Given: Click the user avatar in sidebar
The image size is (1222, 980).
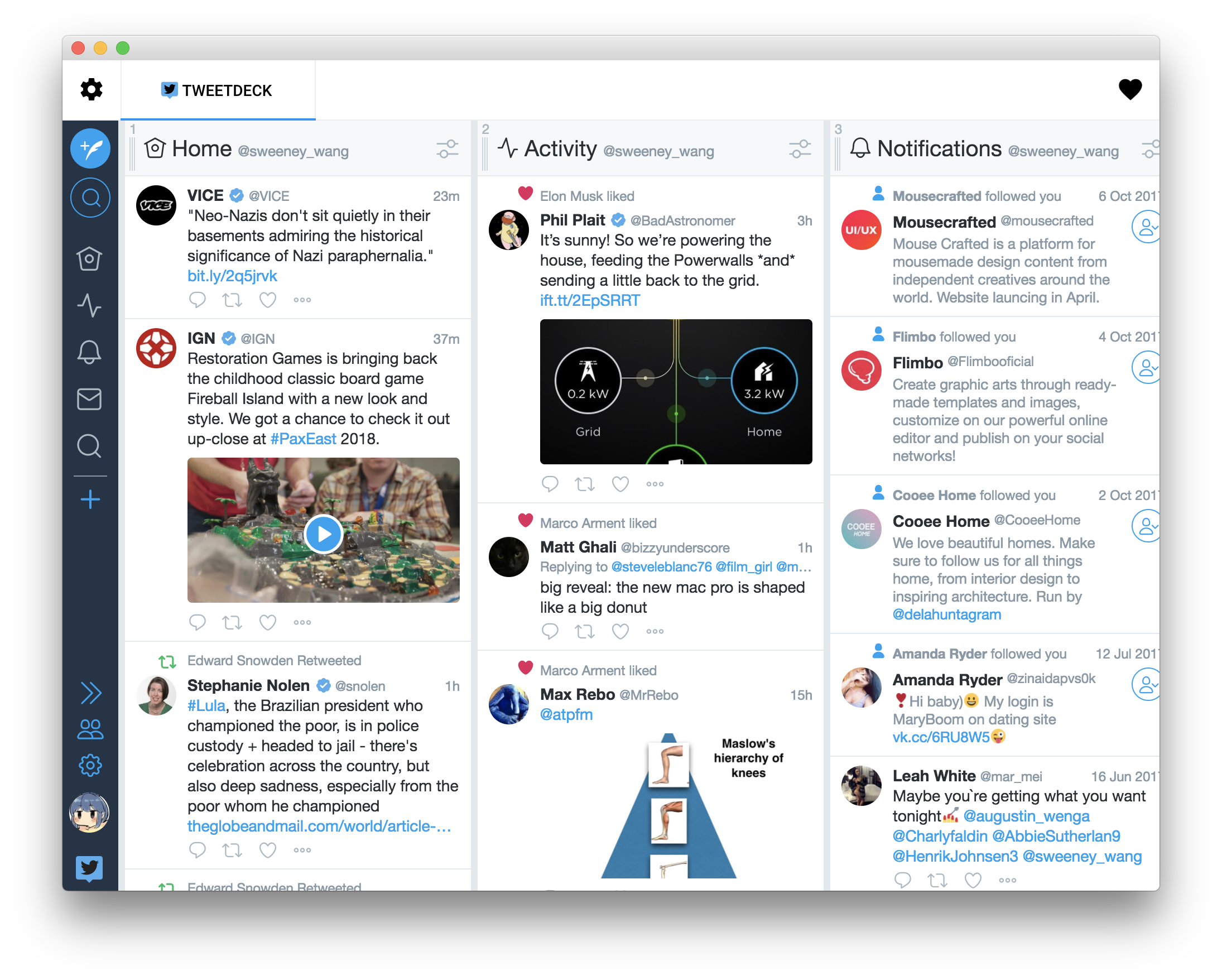Looking at the screenshot, I should click(89, 812).
